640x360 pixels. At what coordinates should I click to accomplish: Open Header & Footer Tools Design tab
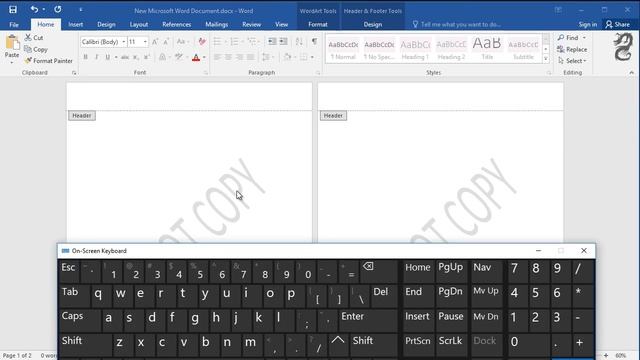click(x=373, y=24)
